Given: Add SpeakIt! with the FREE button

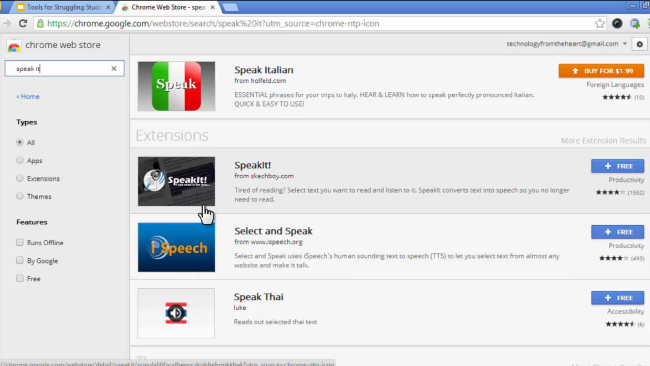Looking at the screenshot, I should [x=617, y=166].
